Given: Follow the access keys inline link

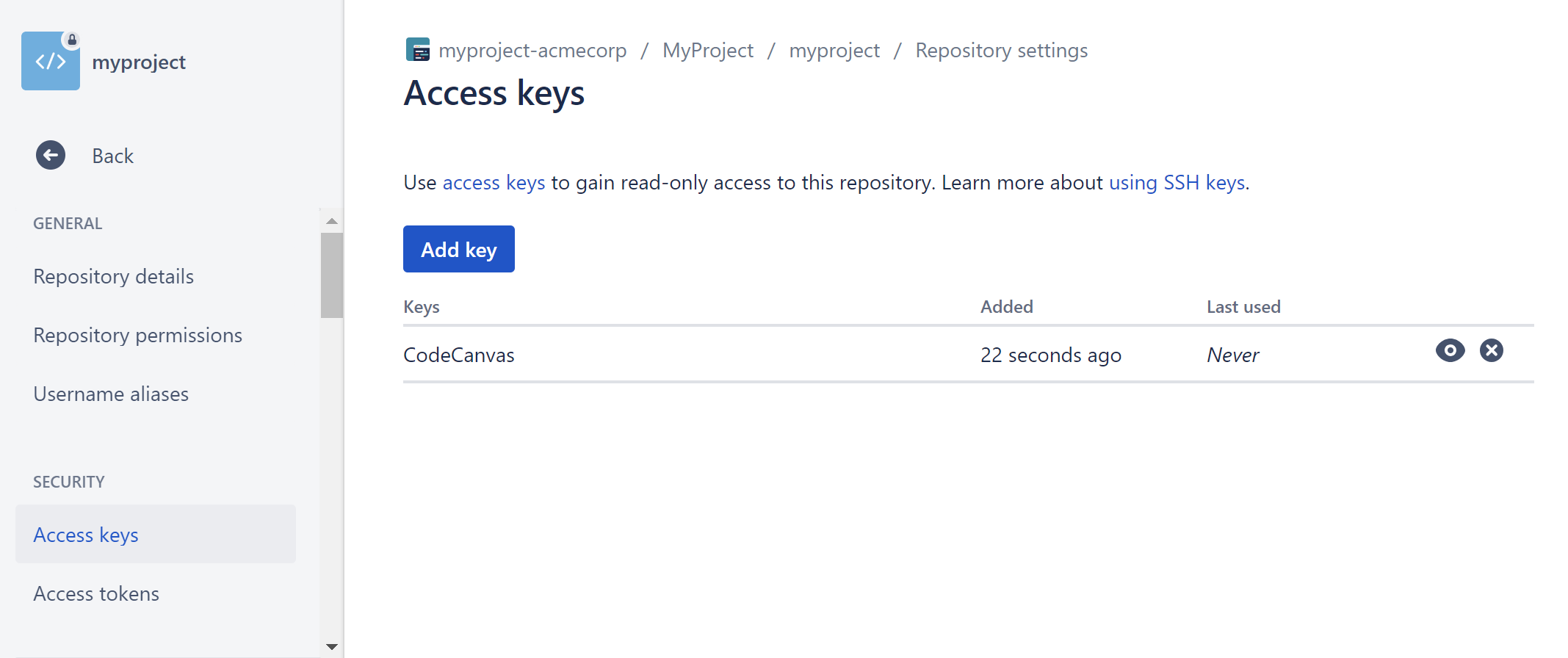Looking at the screenshot, I should pos(494,182).
